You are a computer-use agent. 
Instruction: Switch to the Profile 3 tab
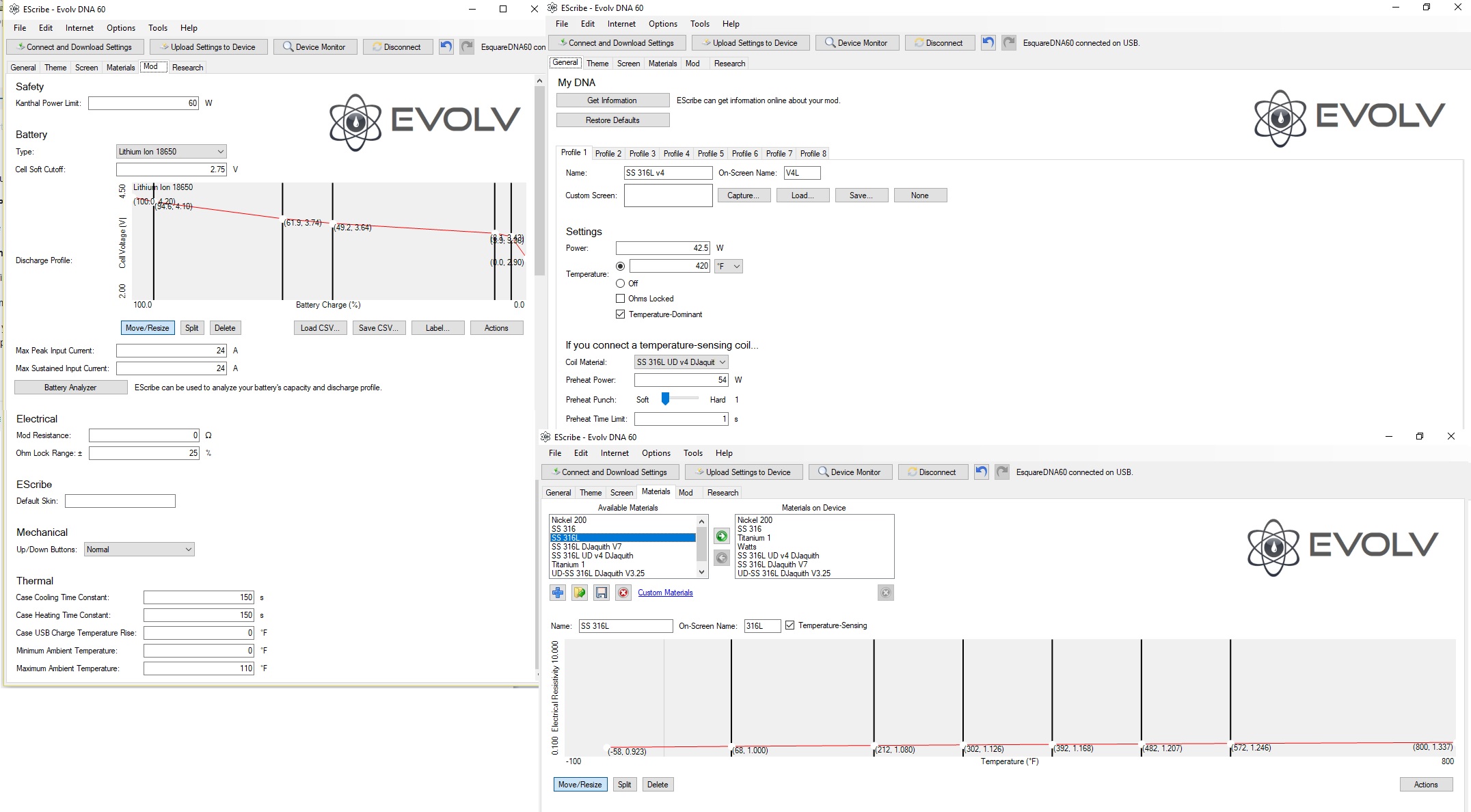(x=642, y=154)
